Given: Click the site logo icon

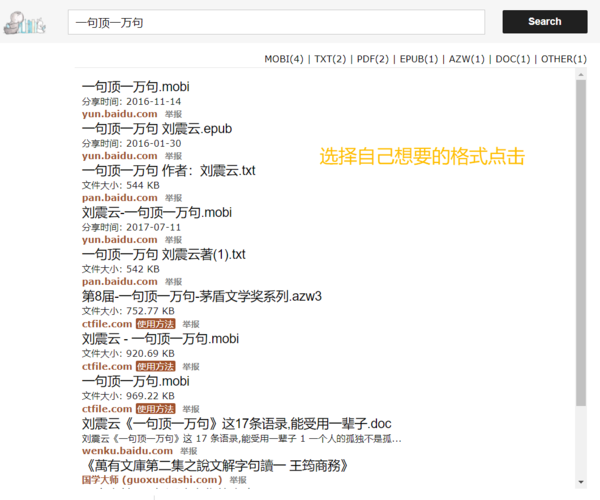Looking at the screenshot, I should click(24, 21).
